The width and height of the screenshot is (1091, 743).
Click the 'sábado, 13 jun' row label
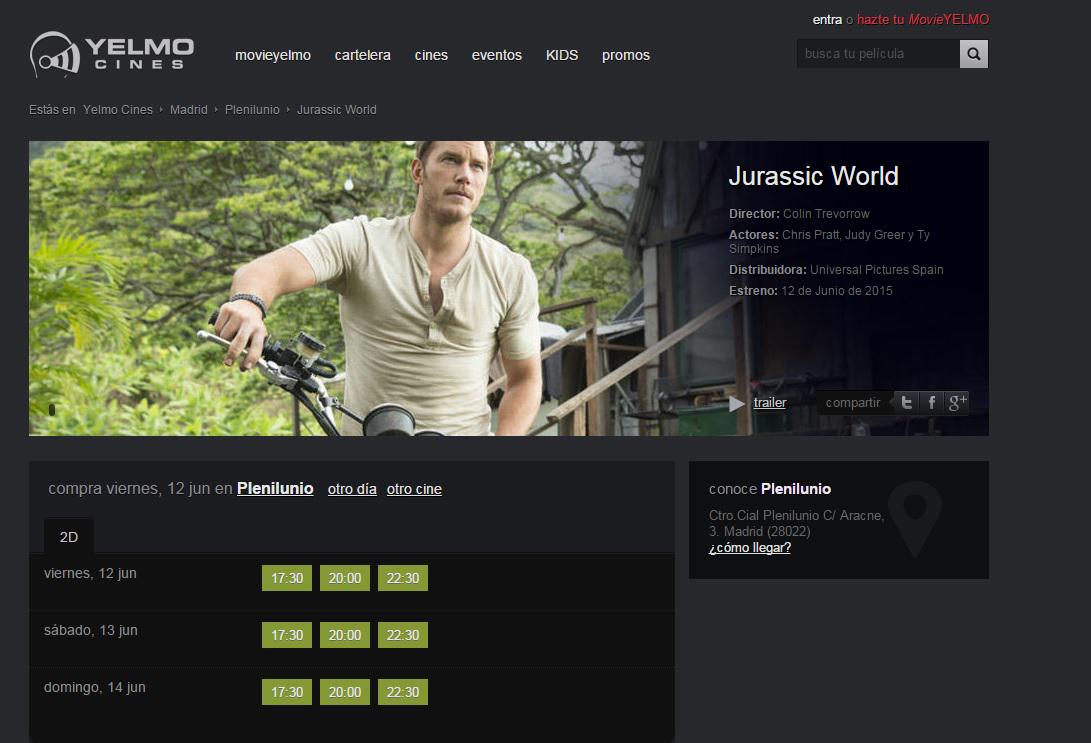pos(90,630)
